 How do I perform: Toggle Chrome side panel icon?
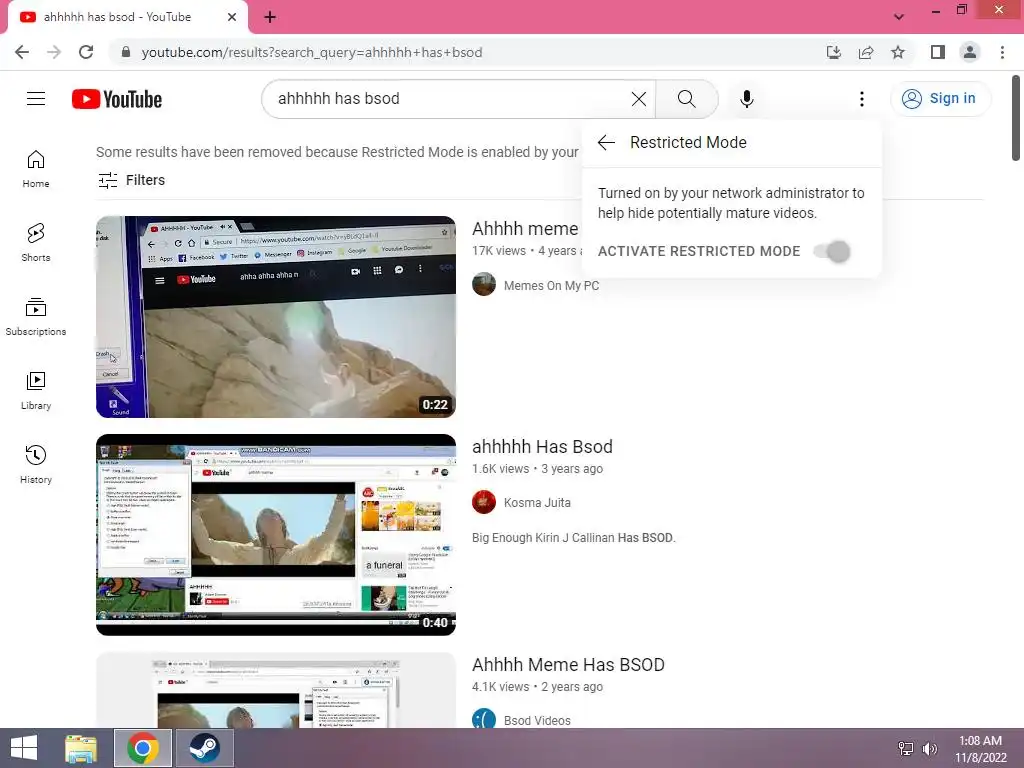938,52
